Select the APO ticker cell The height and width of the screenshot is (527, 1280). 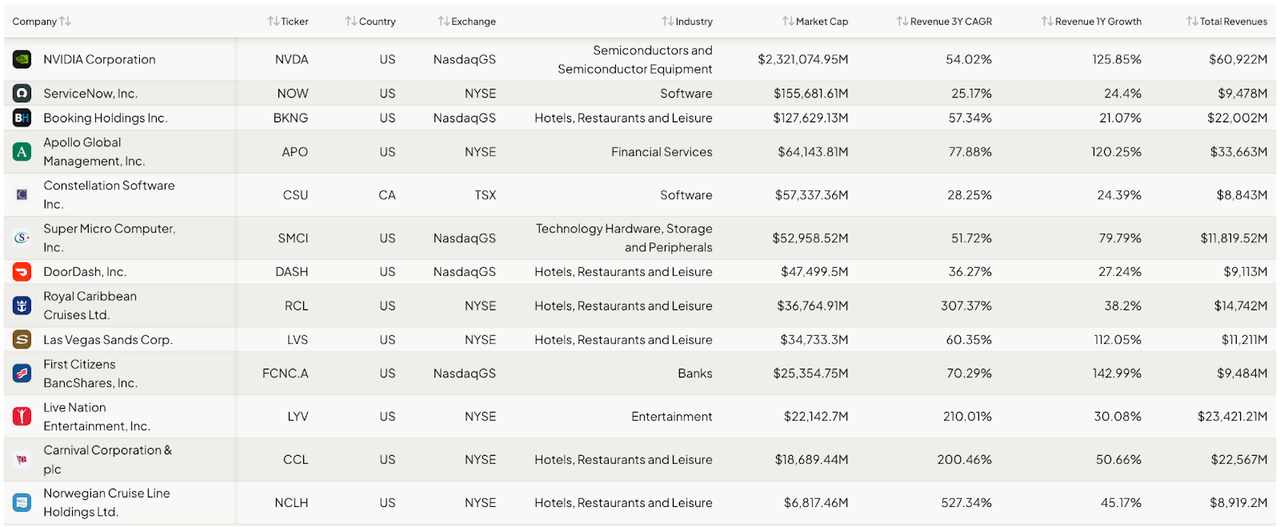pyautogui.click(x=295, y=152)
